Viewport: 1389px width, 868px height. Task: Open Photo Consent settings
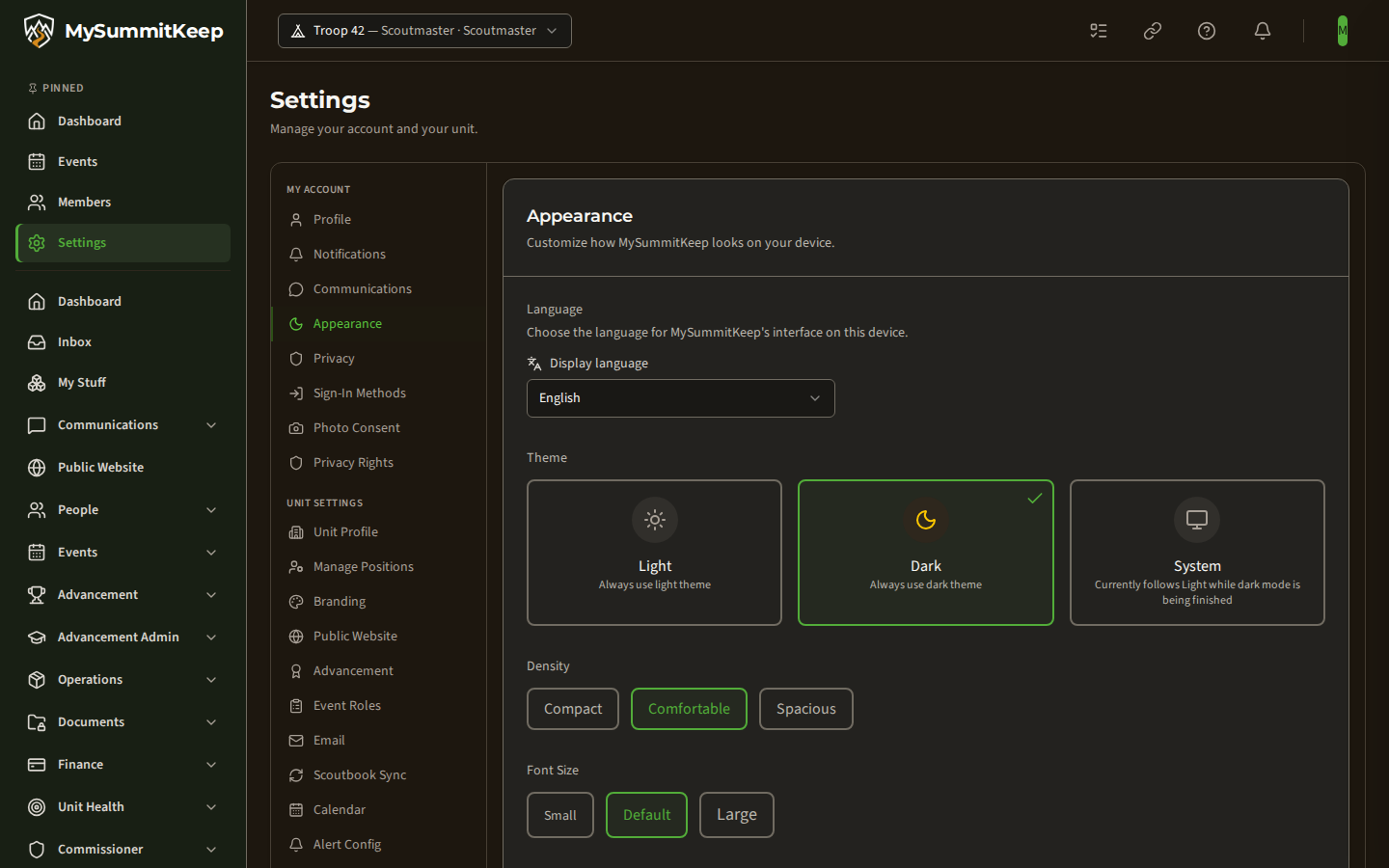pos(378,428)
